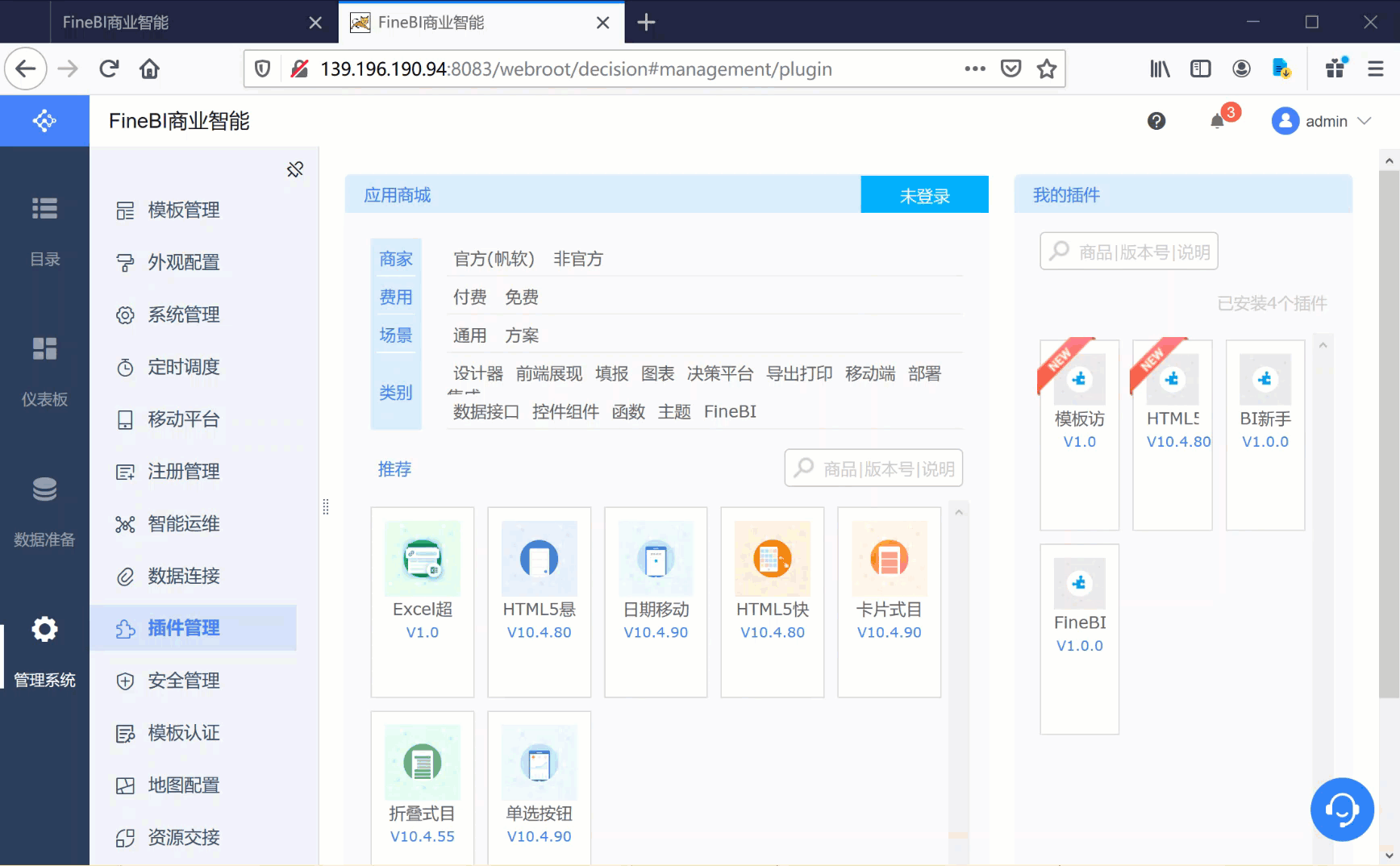Open page actions three-dot menu in address bar
The image size is (1400, 866).
975,69
